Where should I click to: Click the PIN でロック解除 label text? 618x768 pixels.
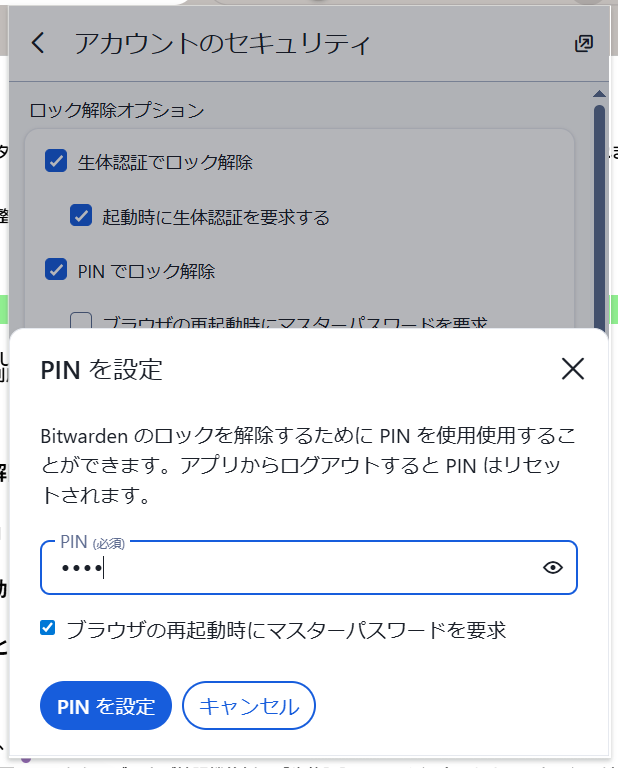(x=146, y=270)
